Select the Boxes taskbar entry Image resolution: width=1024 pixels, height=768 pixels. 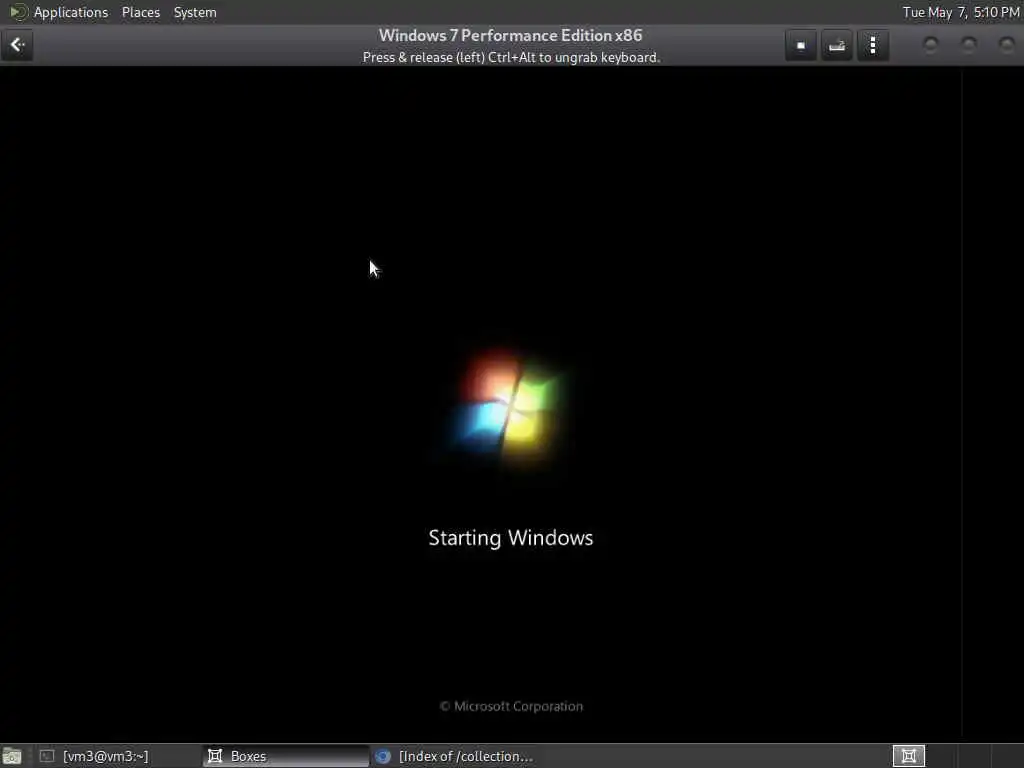click(286, 756)
